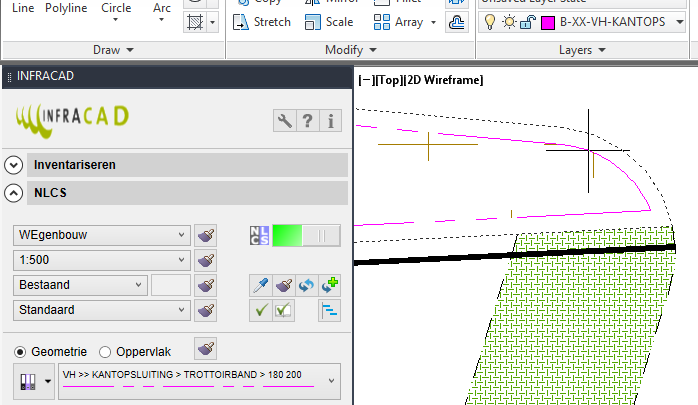Select the Geometrie radio button

click(20, 352)
